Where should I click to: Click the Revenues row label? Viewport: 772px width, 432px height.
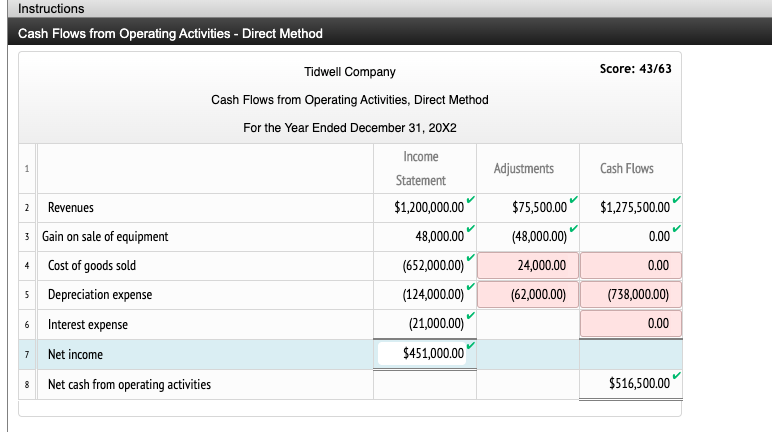coord(70,207)
